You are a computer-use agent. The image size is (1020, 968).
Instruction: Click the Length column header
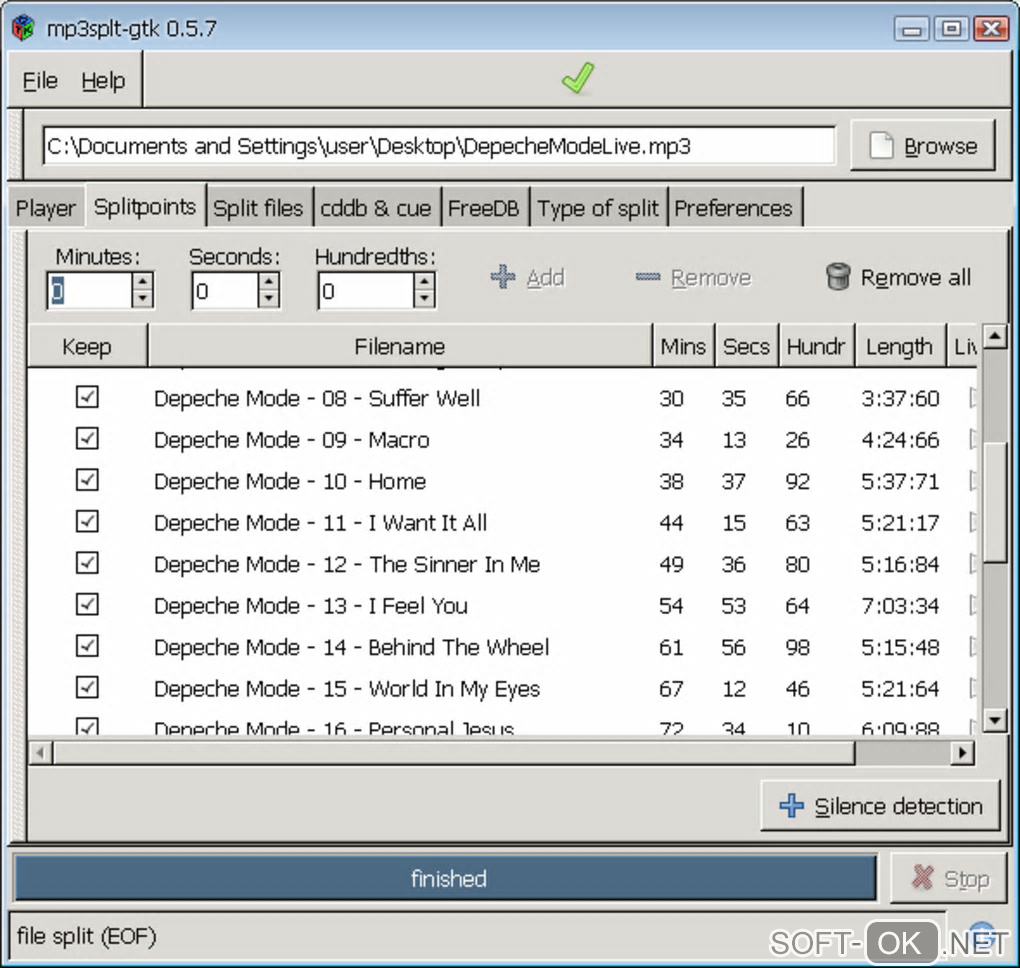900,346
